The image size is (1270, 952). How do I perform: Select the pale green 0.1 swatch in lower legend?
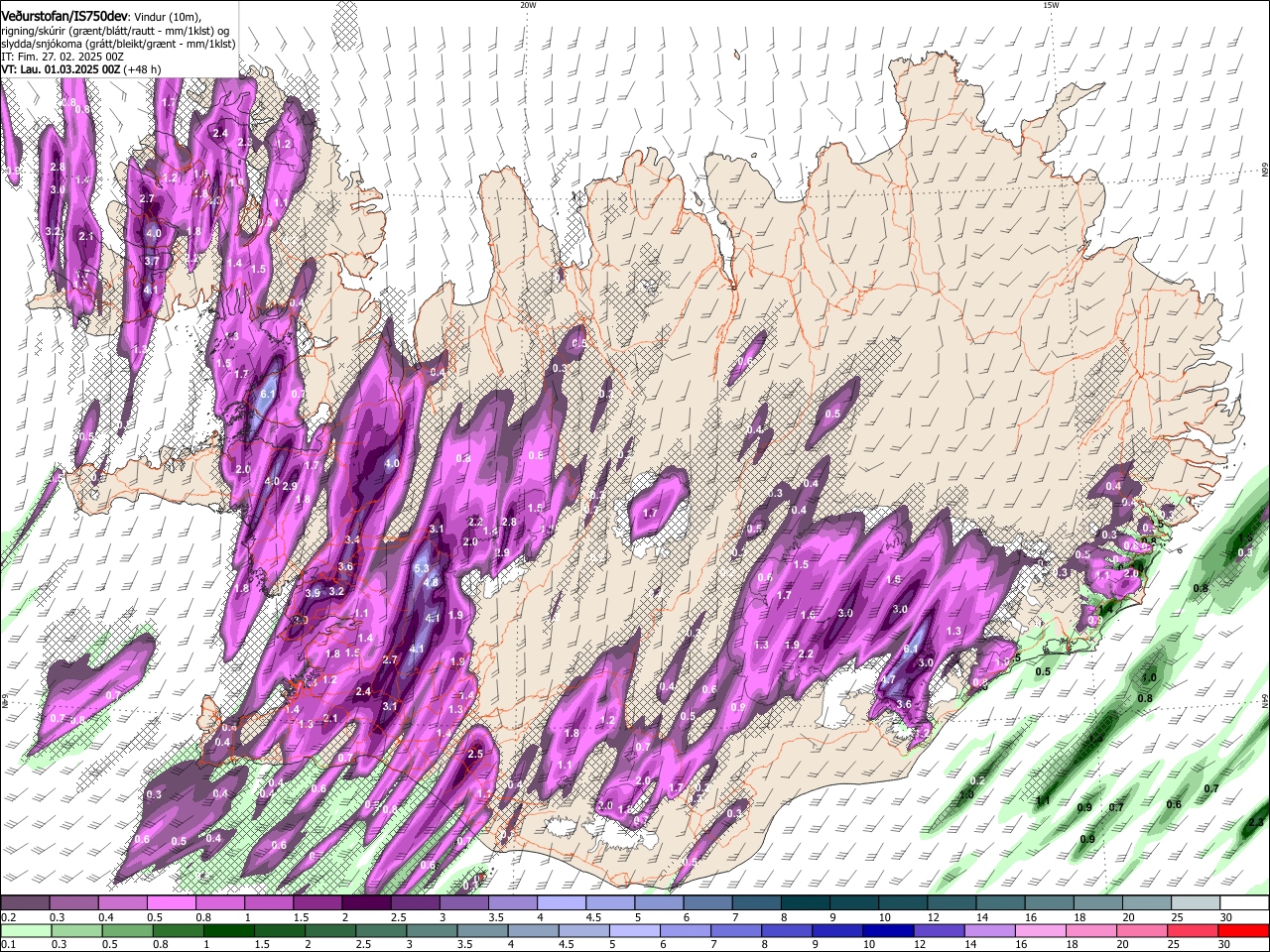[x=25, y=930]
